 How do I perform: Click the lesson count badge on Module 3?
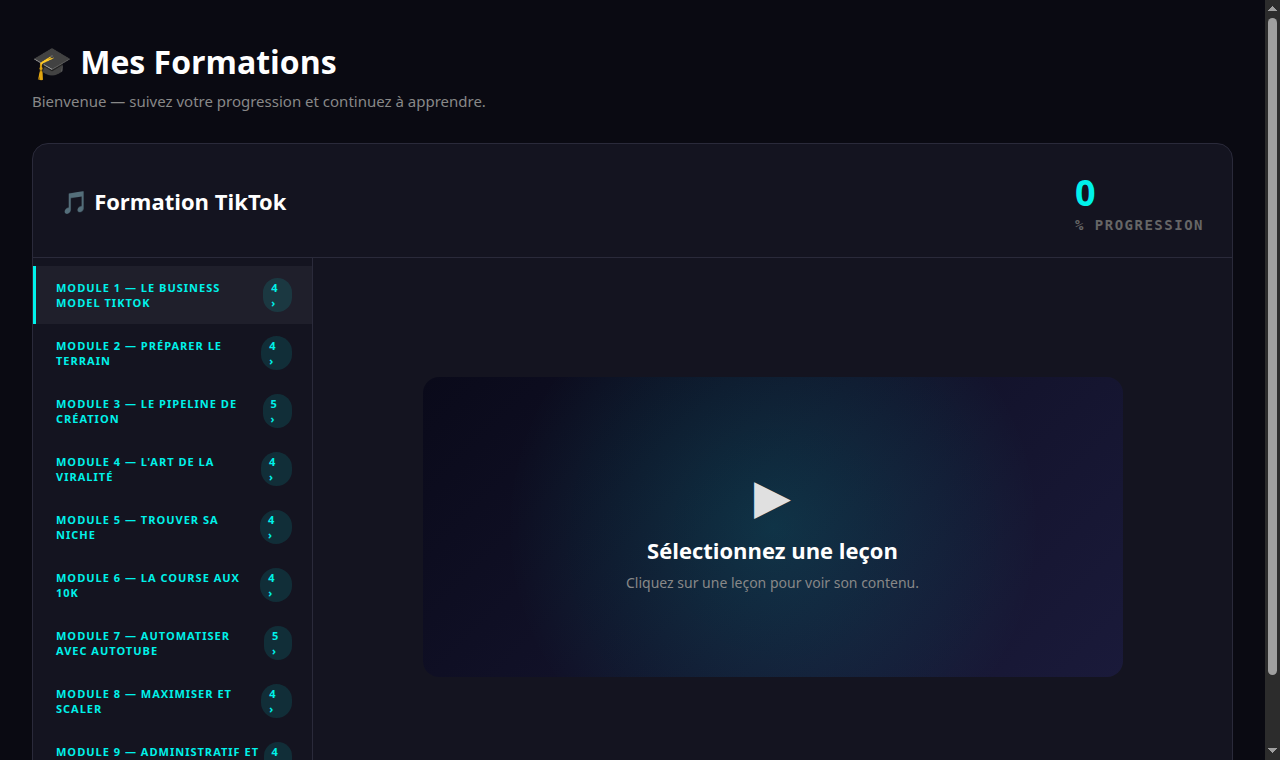[x=277, y=411]
